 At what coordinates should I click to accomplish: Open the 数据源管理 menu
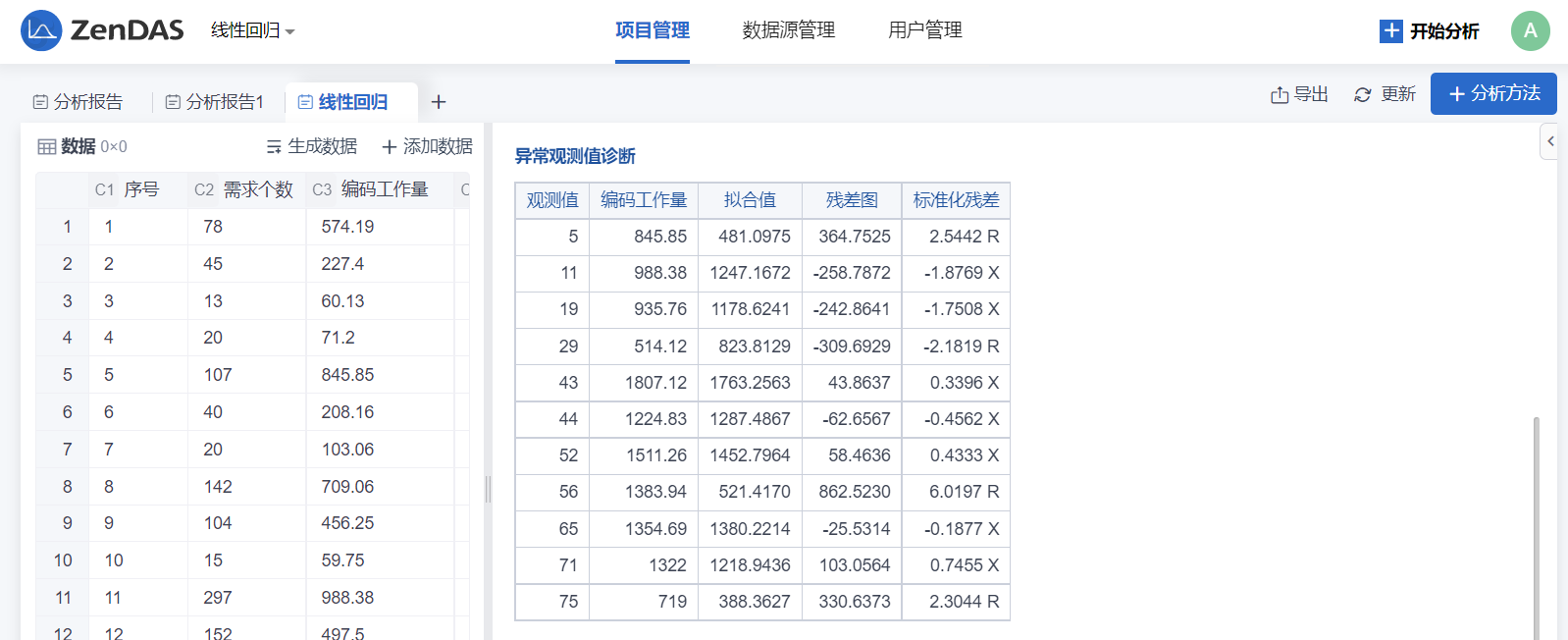(788, 30)
